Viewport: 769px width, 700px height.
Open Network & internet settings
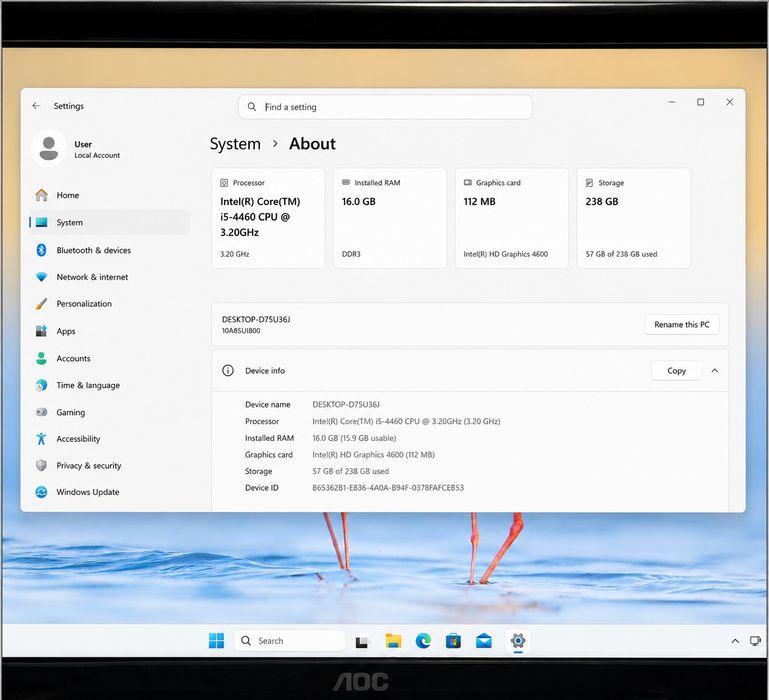pos(109,277)
